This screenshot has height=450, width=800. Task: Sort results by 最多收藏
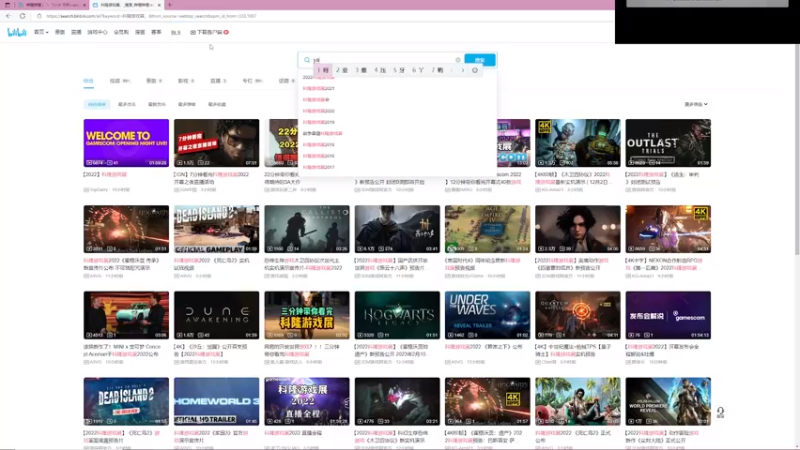coord(217,104)
